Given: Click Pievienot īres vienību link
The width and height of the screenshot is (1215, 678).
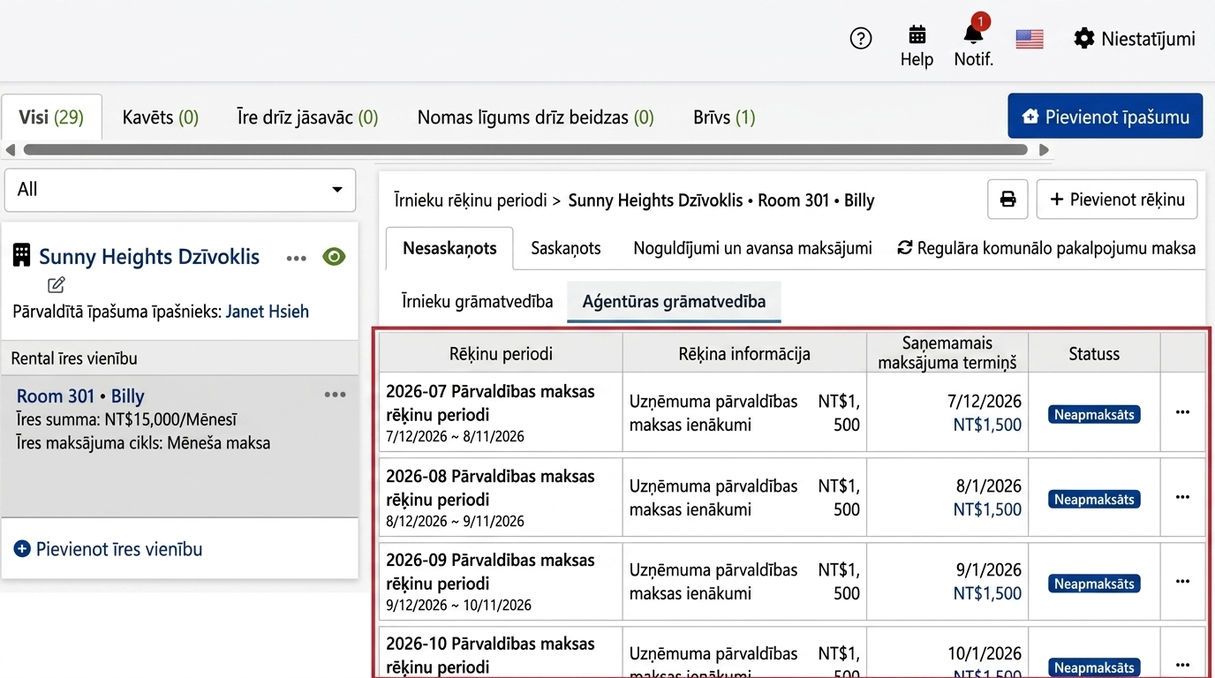Looking at the screenshot, I should 108,549.
